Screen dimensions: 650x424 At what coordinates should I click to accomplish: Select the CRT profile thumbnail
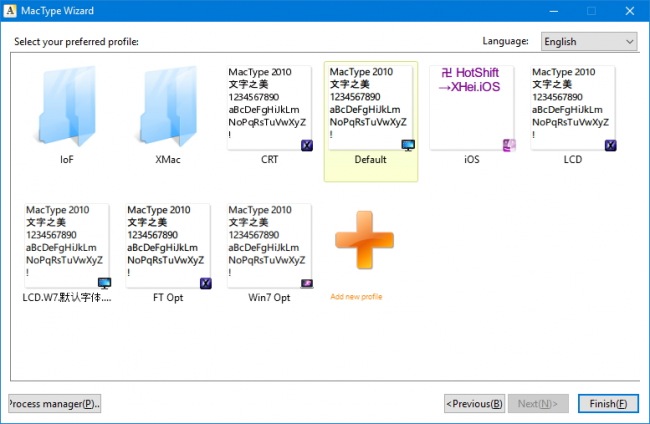point(269,108)
